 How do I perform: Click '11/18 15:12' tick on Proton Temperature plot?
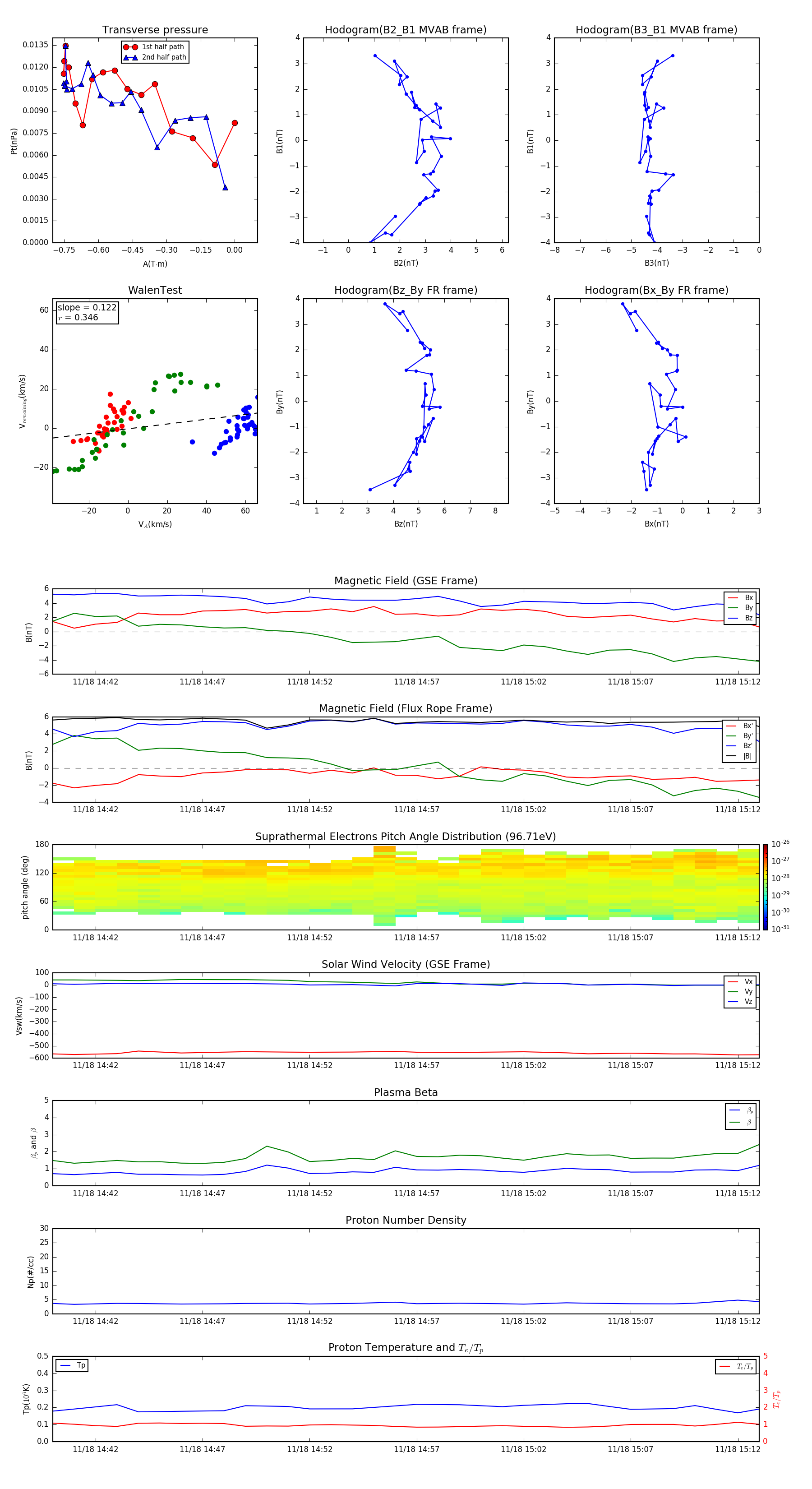[x=738, y=1449]
